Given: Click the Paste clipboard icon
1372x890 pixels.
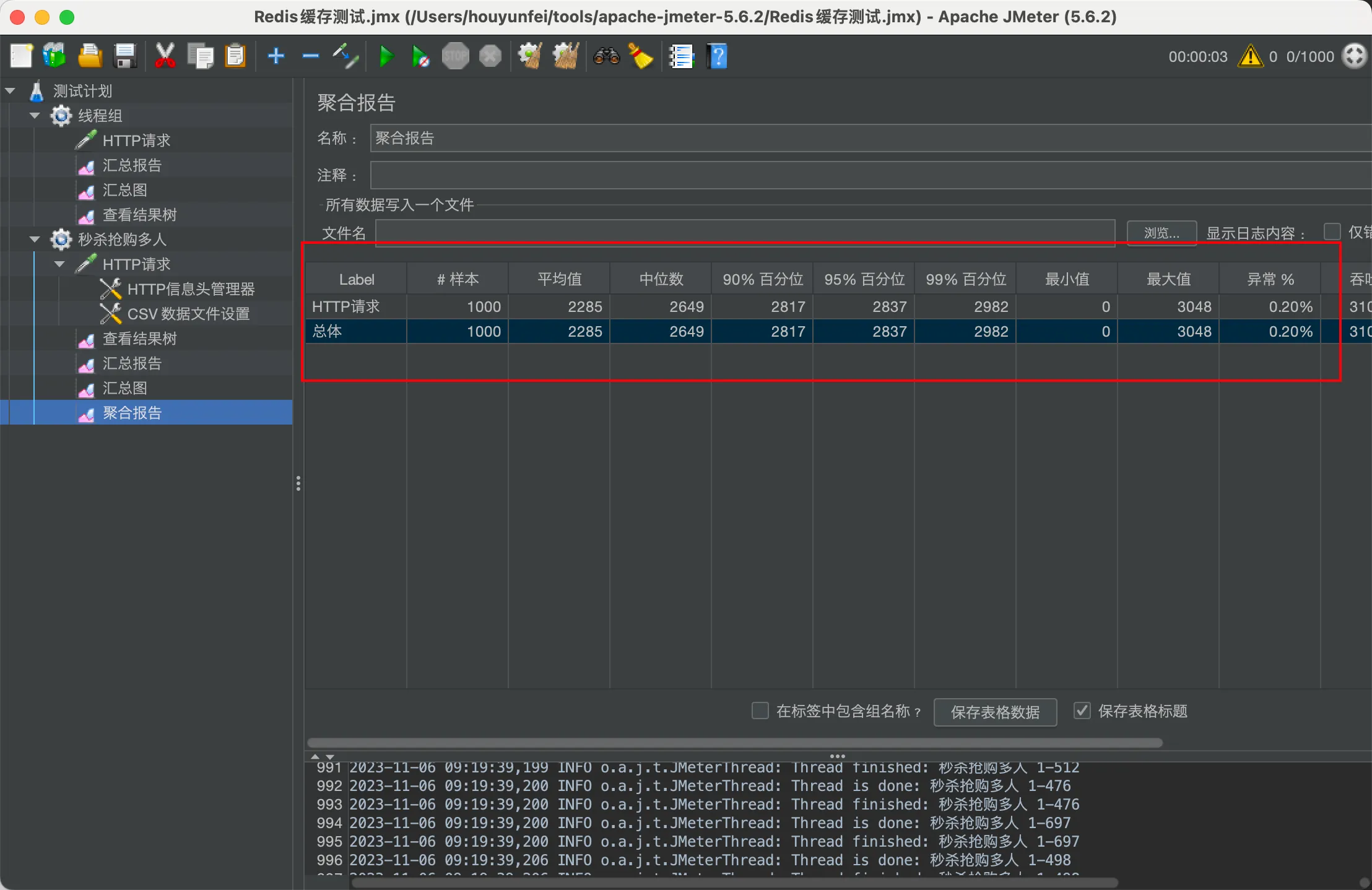Looking at the screenshot, I should point(235,56).
